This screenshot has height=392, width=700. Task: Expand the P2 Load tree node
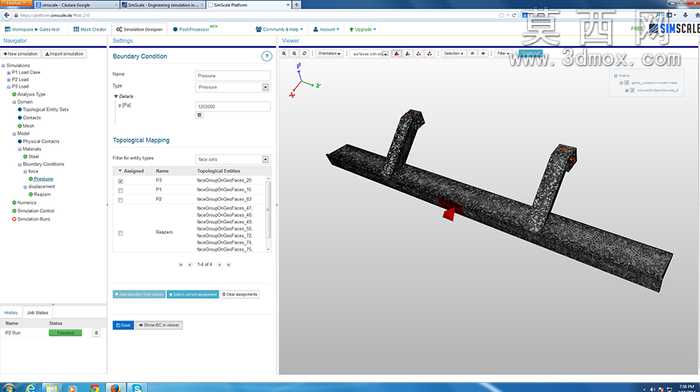click(8, 79)
